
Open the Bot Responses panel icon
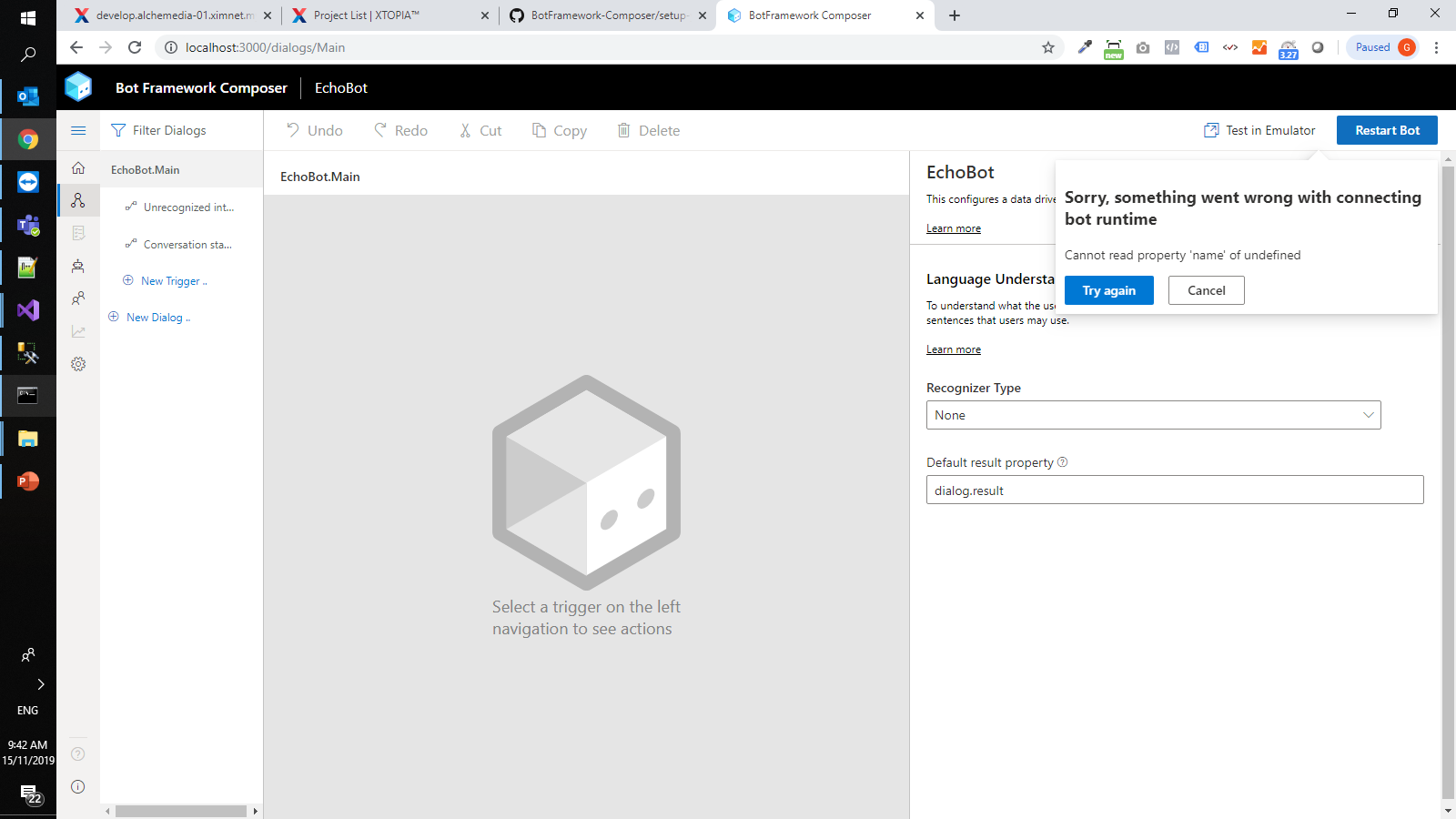78,233
